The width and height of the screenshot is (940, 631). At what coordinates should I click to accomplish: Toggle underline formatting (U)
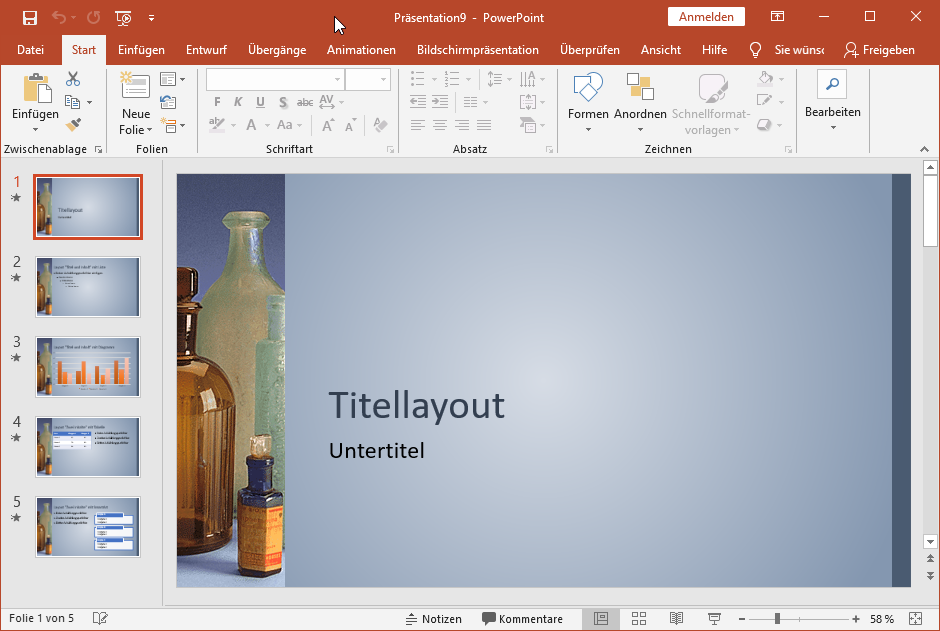coord(260,102)
